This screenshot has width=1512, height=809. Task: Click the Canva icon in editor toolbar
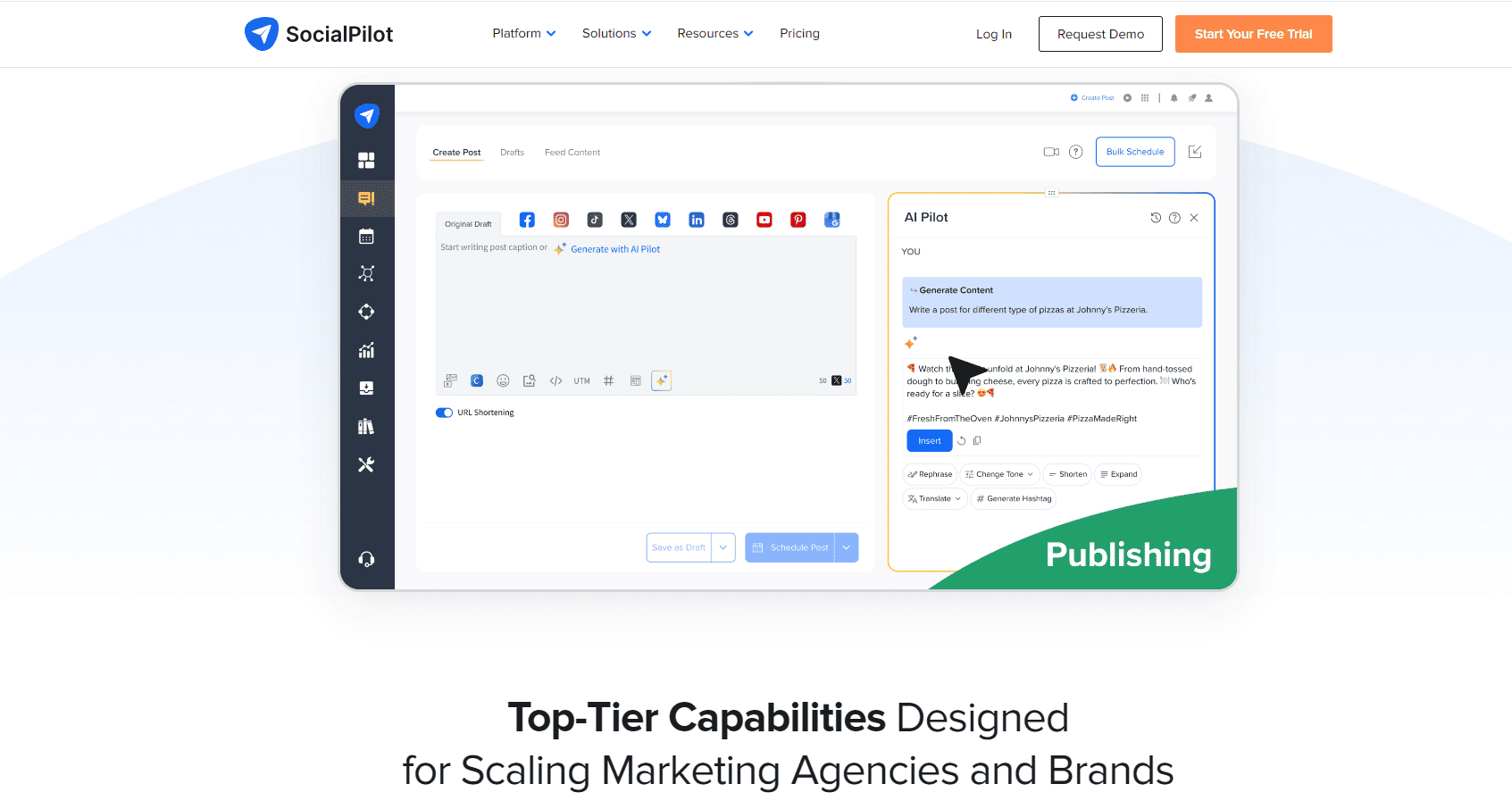tap(477, 380)
